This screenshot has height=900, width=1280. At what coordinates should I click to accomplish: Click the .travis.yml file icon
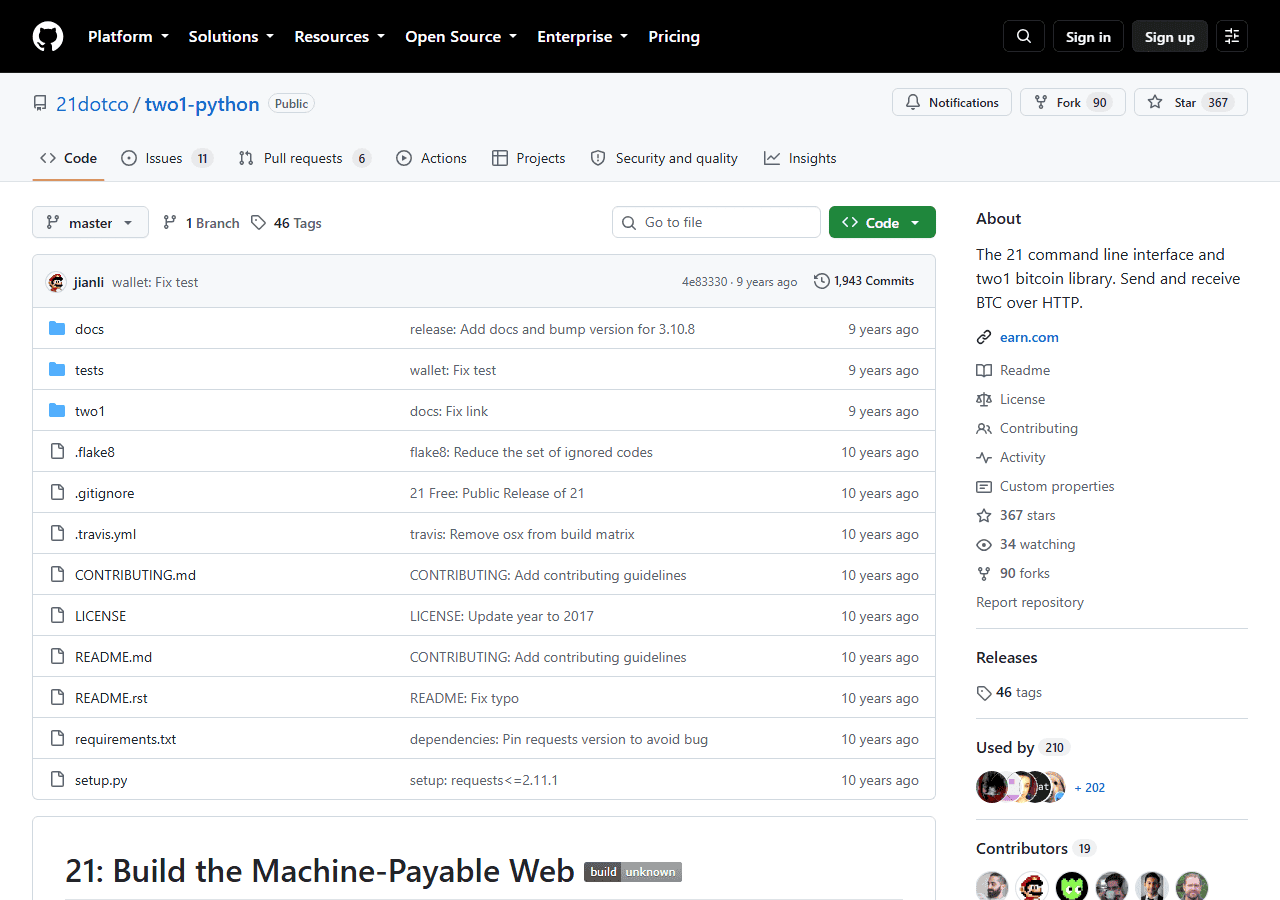click(x=57, y=534)
